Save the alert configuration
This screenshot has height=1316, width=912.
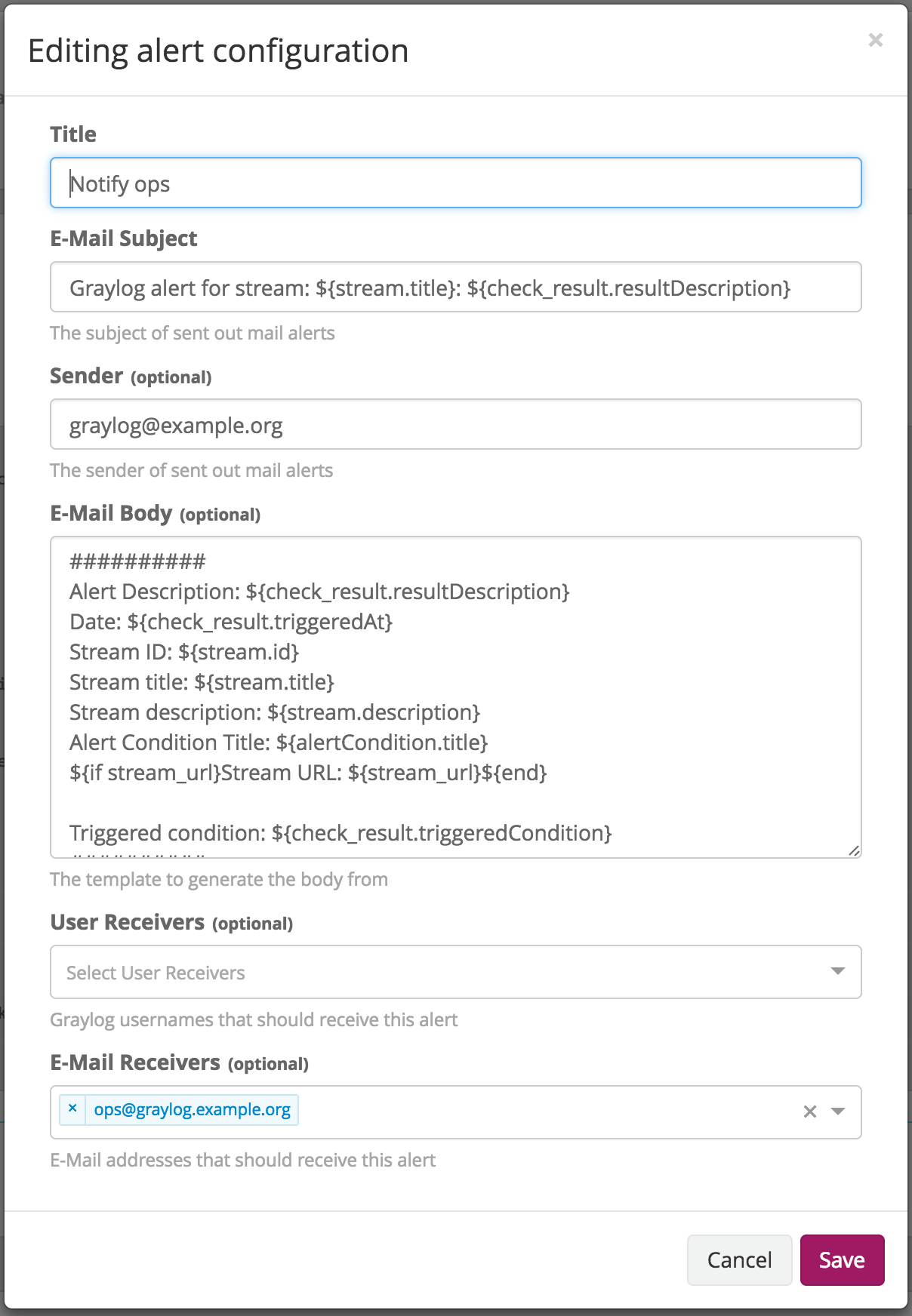point(842,1259)
